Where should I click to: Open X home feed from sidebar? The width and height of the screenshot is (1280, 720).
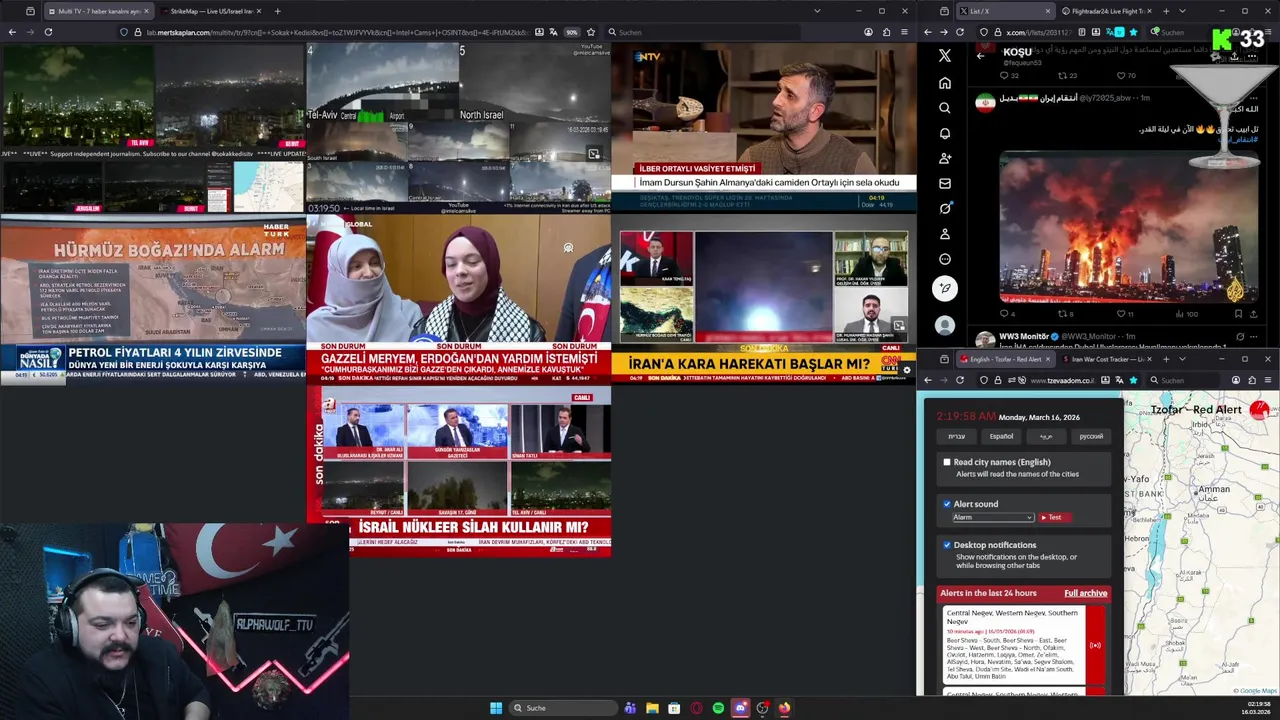coord(945,82)
